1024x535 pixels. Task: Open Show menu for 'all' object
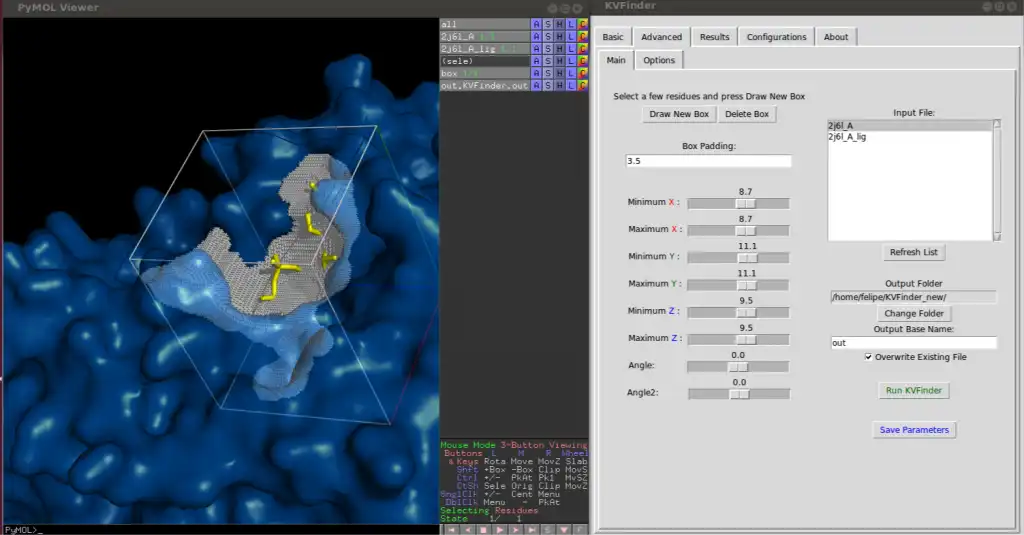(548, 24)
